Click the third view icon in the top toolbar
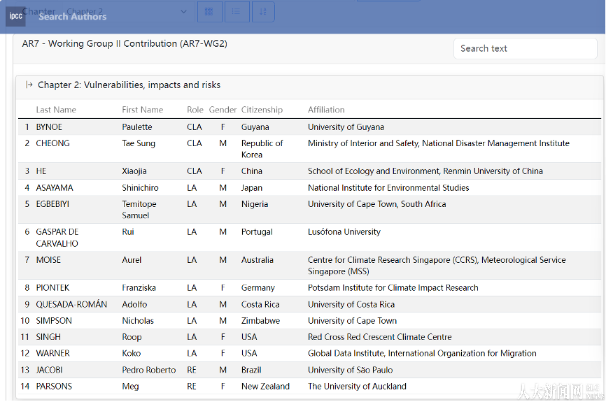This screenshot has width=606, height=402. coord(262,11)
